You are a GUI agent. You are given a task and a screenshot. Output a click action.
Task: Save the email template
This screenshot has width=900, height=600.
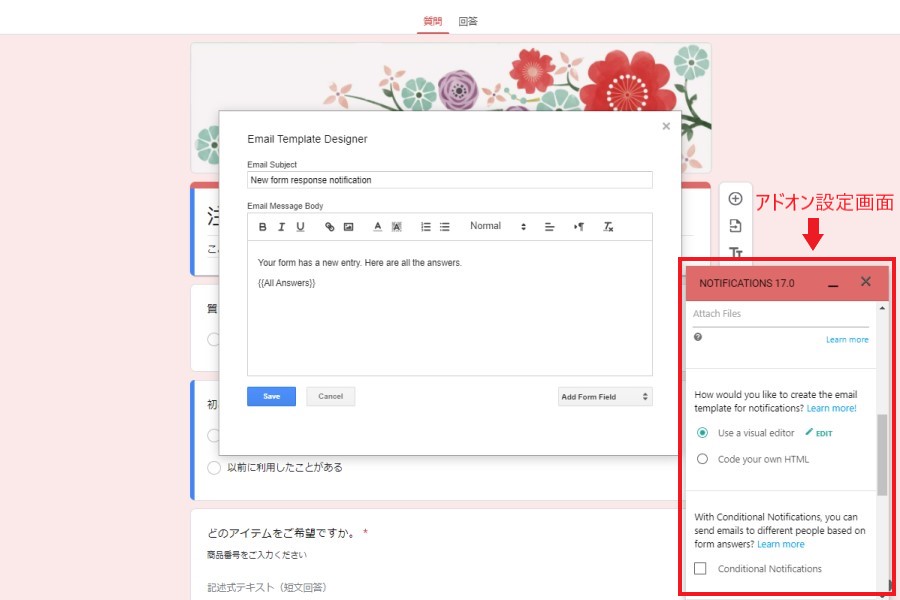tap(271, 396)
